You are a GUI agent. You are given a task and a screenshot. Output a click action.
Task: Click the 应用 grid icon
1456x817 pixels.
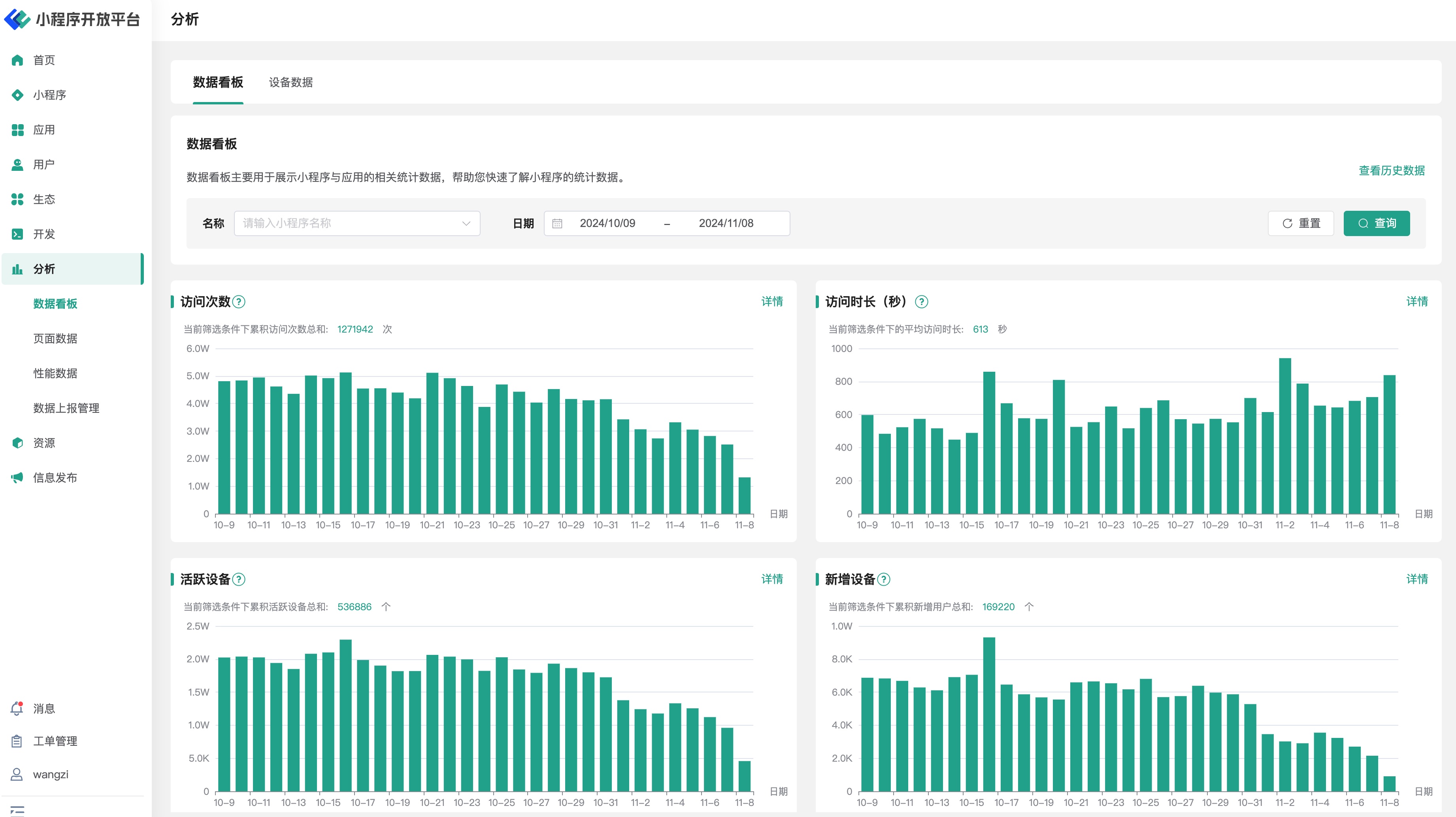tap(17, 130)
